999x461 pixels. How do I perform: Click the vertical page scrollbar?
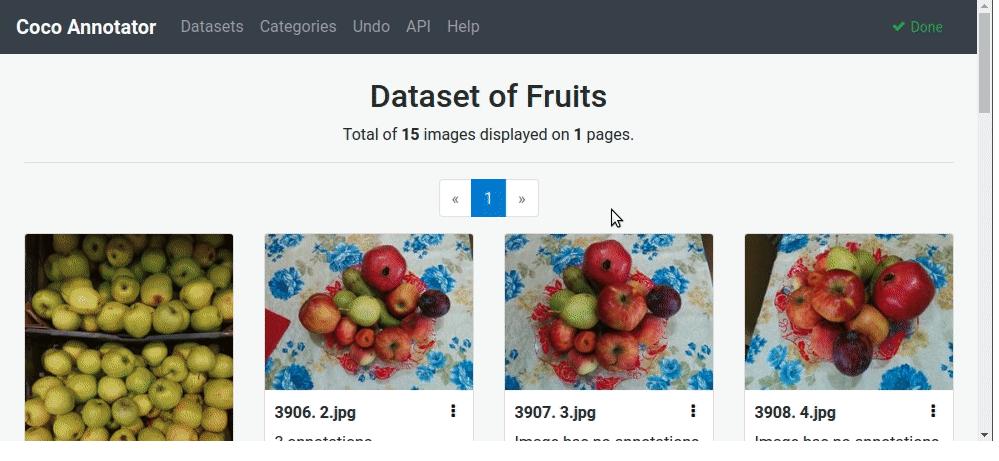point(985,250)
